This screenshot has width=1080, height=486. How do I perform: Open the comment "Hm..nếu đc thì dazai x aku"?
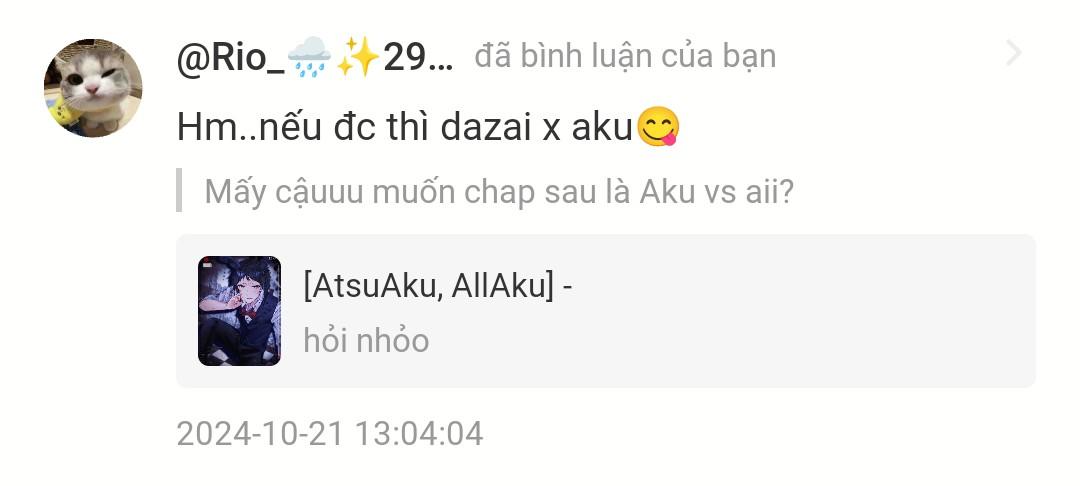tap(428, 128)
